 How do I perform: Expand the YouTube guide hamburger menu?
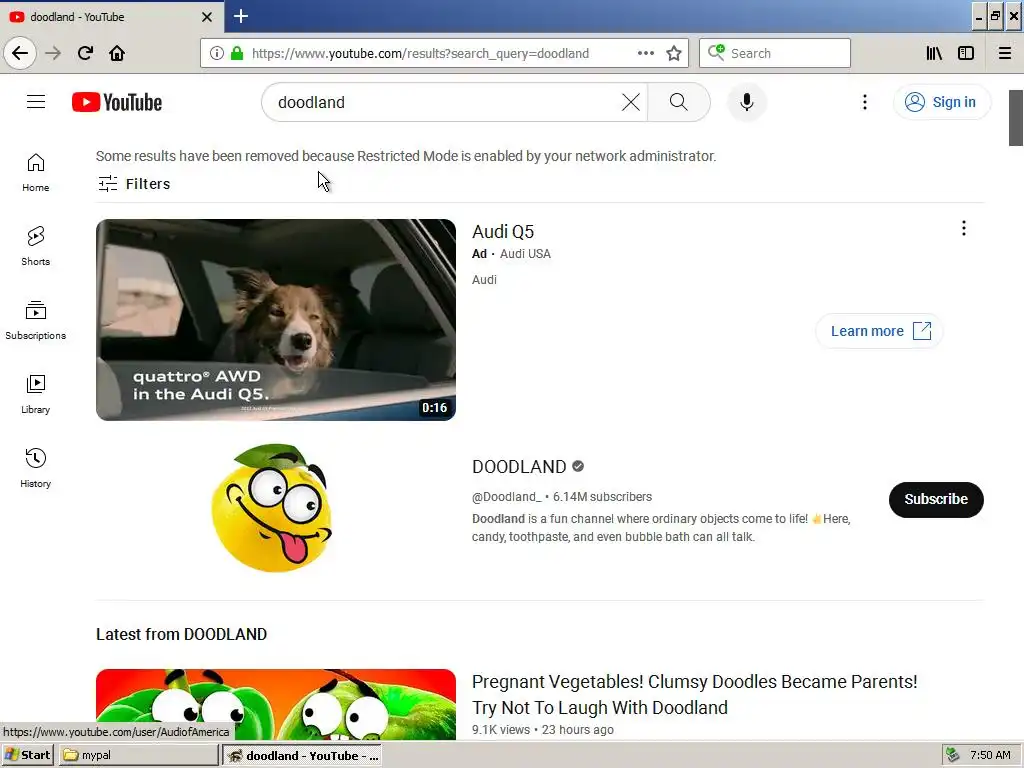(x=36, y=102)
